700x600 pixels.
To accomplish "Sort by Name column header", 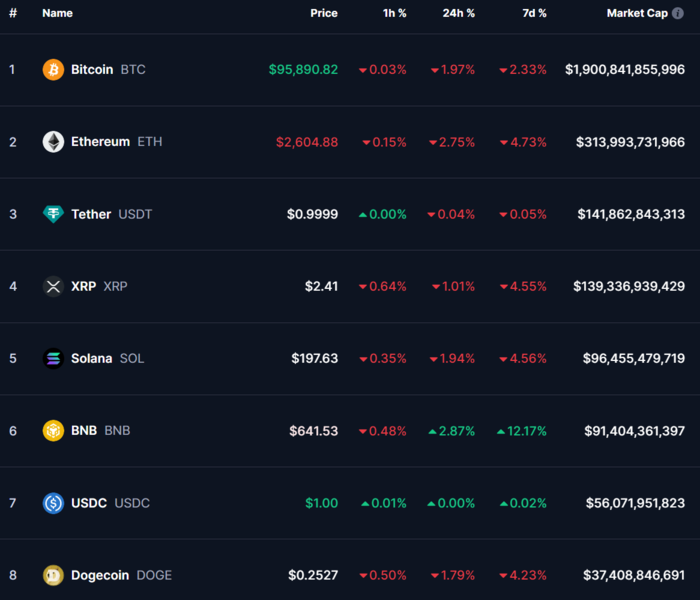I will point(57,13).
